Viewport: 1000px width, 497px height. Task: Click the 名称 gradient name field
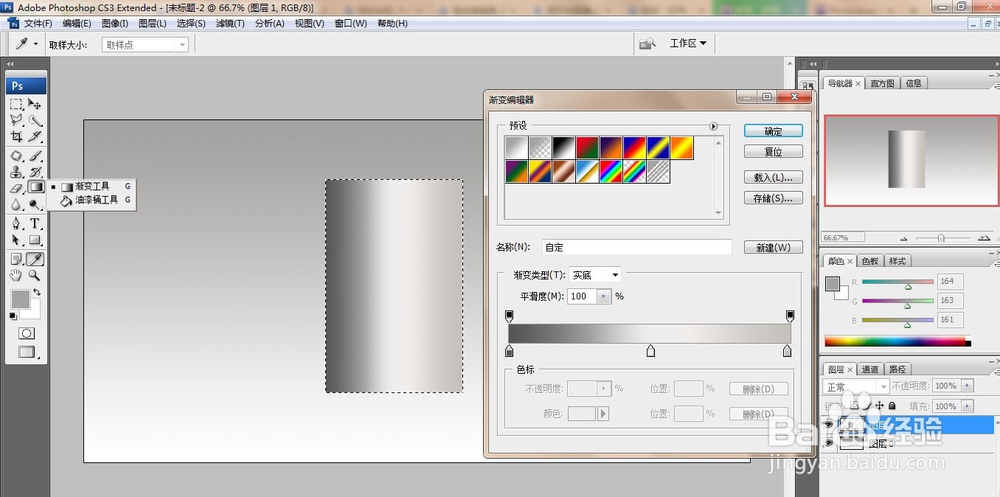(x=636, y=248)
